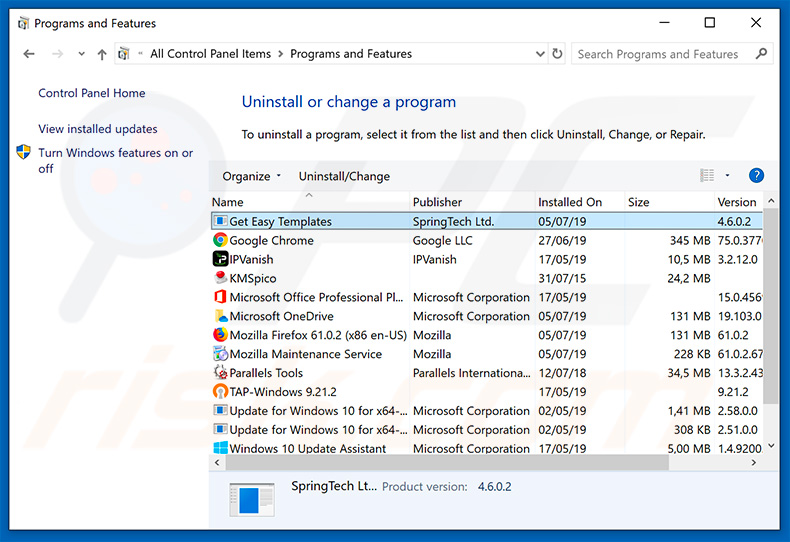The width and height of the screenshot is (790, 542).
Task: Open Control Panel Home link
Action: tap(92, 93)
